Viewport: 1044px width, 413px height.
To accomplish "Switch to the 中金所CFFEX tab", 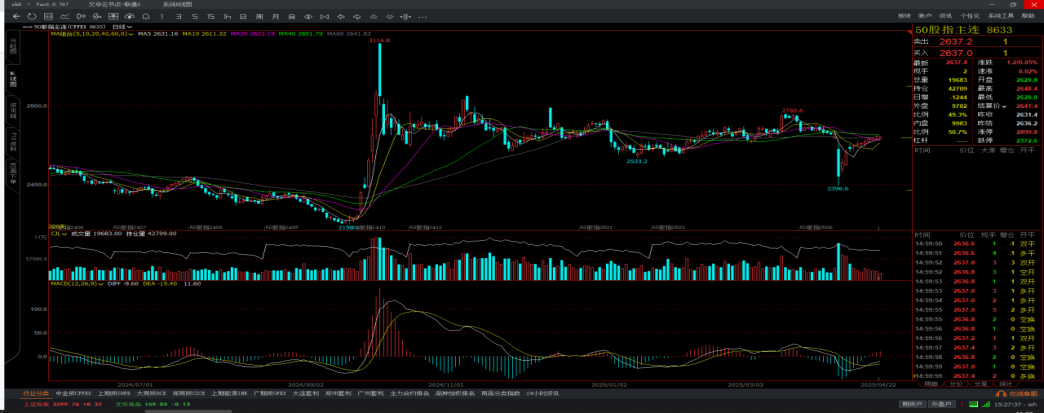I will pyautogui.click(x=74, y=394).
